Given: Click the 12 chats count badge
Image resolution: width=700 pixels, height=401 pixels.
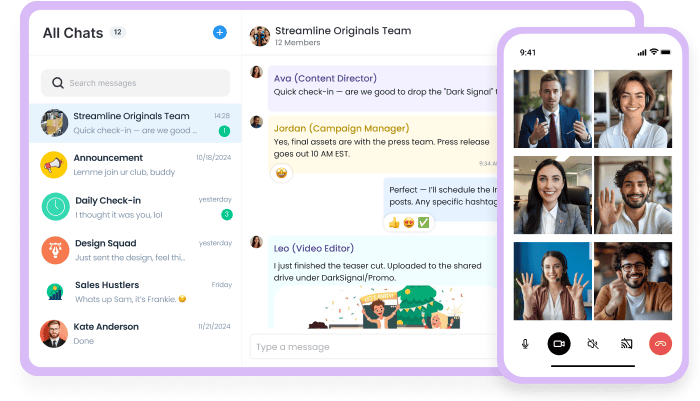Looking at the screenshot, I should pos(117,32).
